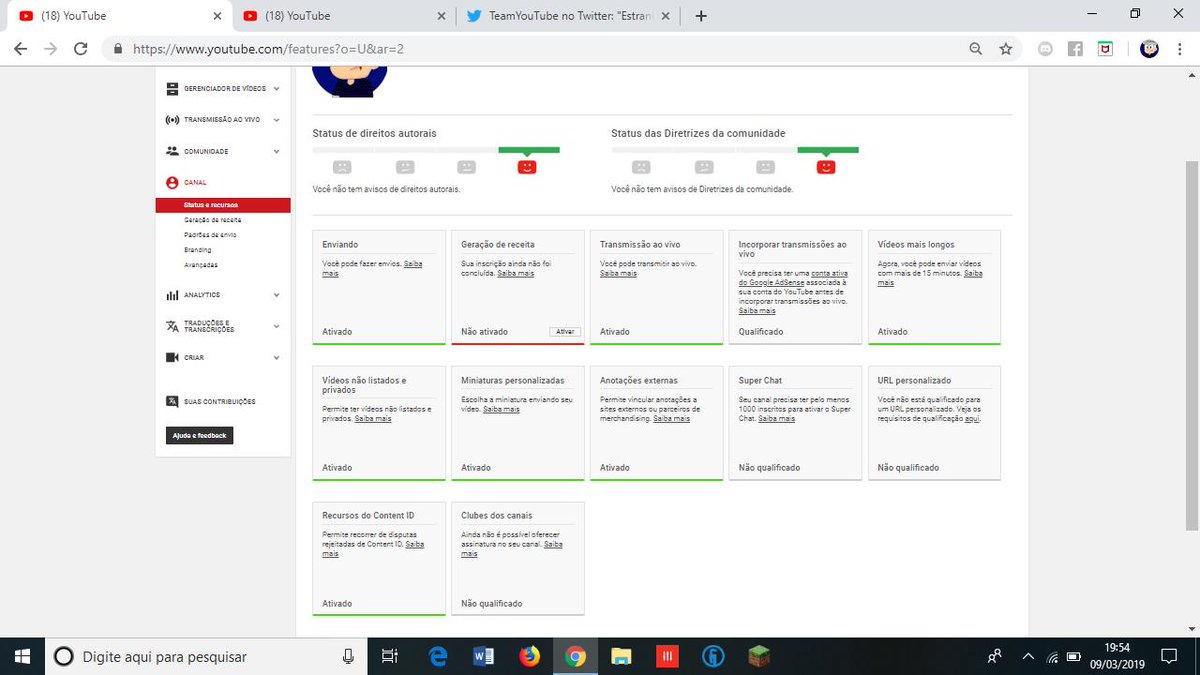
Task: Click the Suas contribuições icon
Action: 172,401
